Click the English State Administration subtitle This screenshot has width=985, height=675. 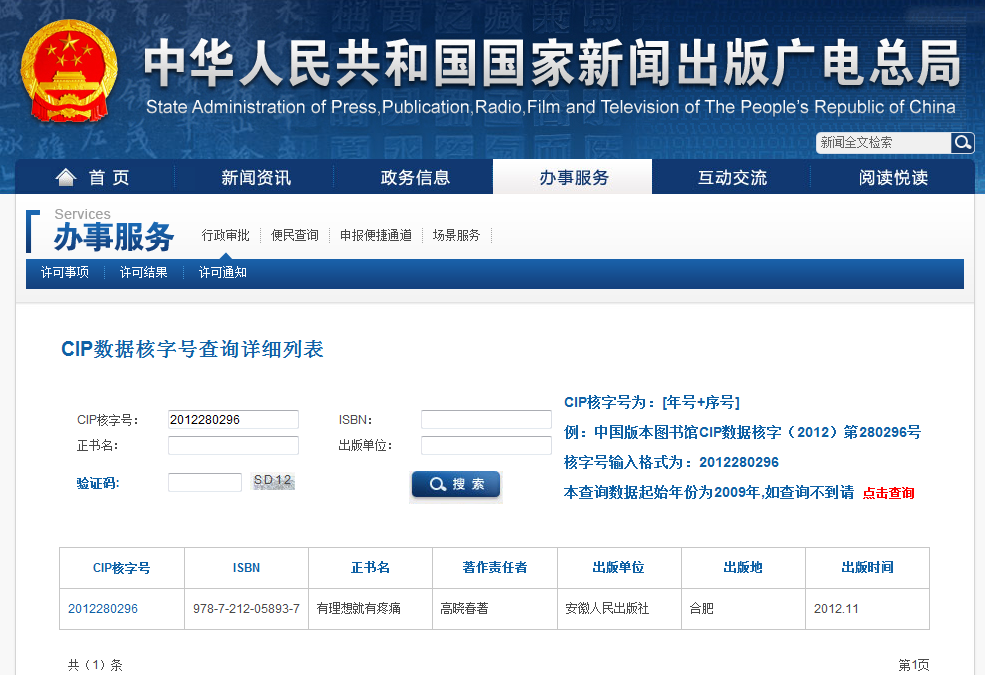(551, 107)
